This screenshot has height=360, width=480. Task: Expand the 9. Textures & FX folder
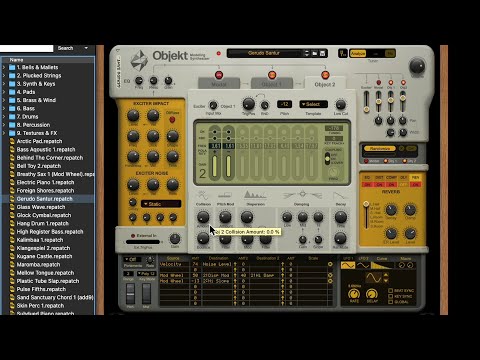click(x=4, y=133)
